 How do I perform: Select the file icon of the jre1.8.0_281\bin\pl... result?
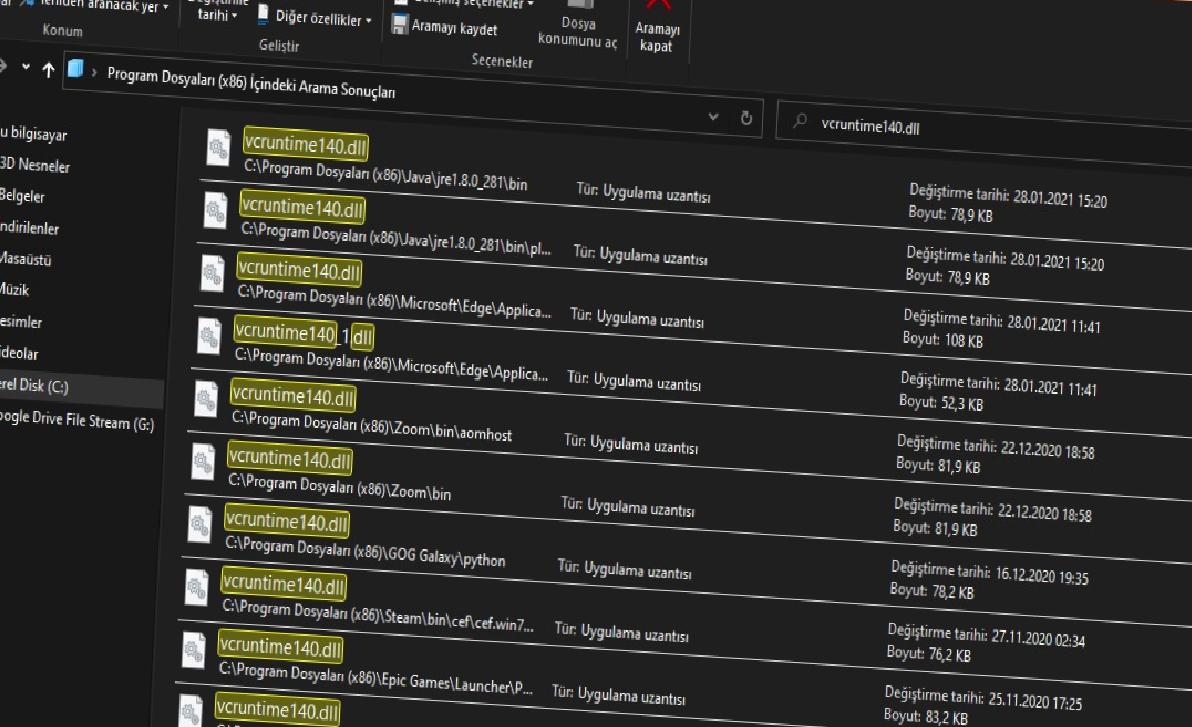(x=215, y=210)
